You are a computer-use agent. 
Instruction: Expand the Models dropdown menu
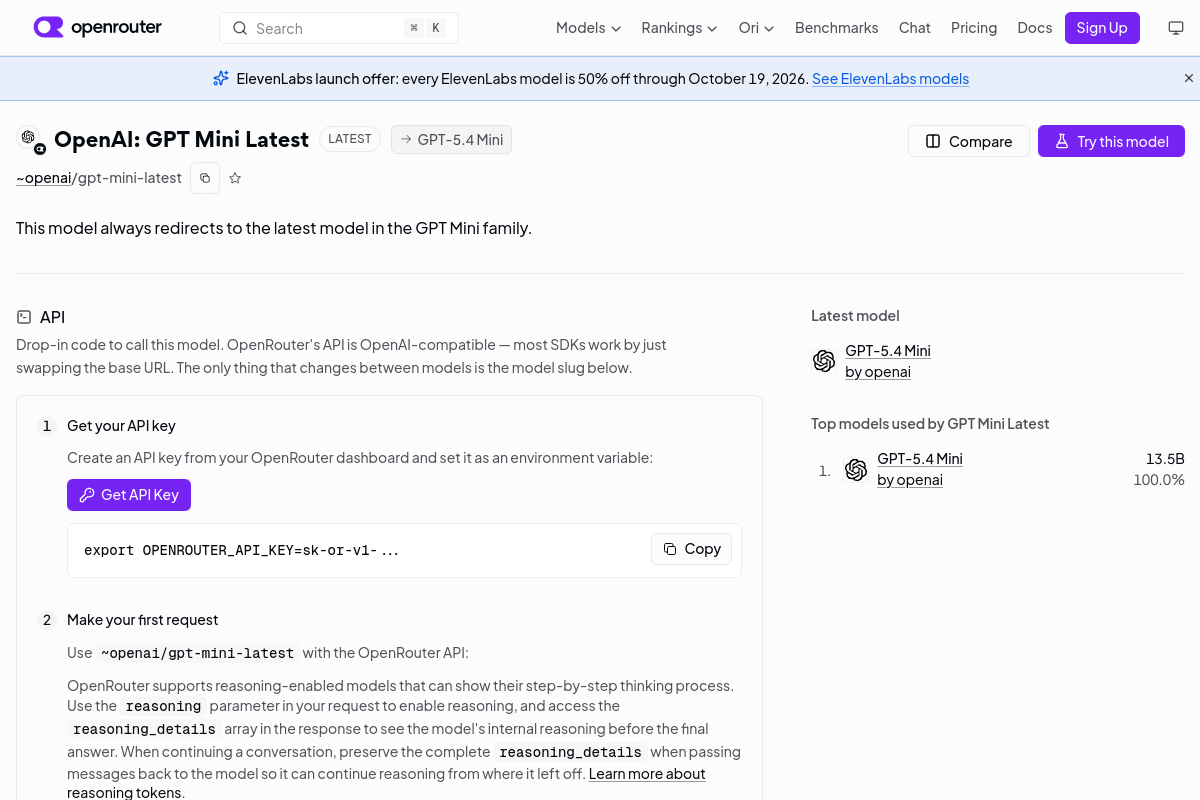588,28
